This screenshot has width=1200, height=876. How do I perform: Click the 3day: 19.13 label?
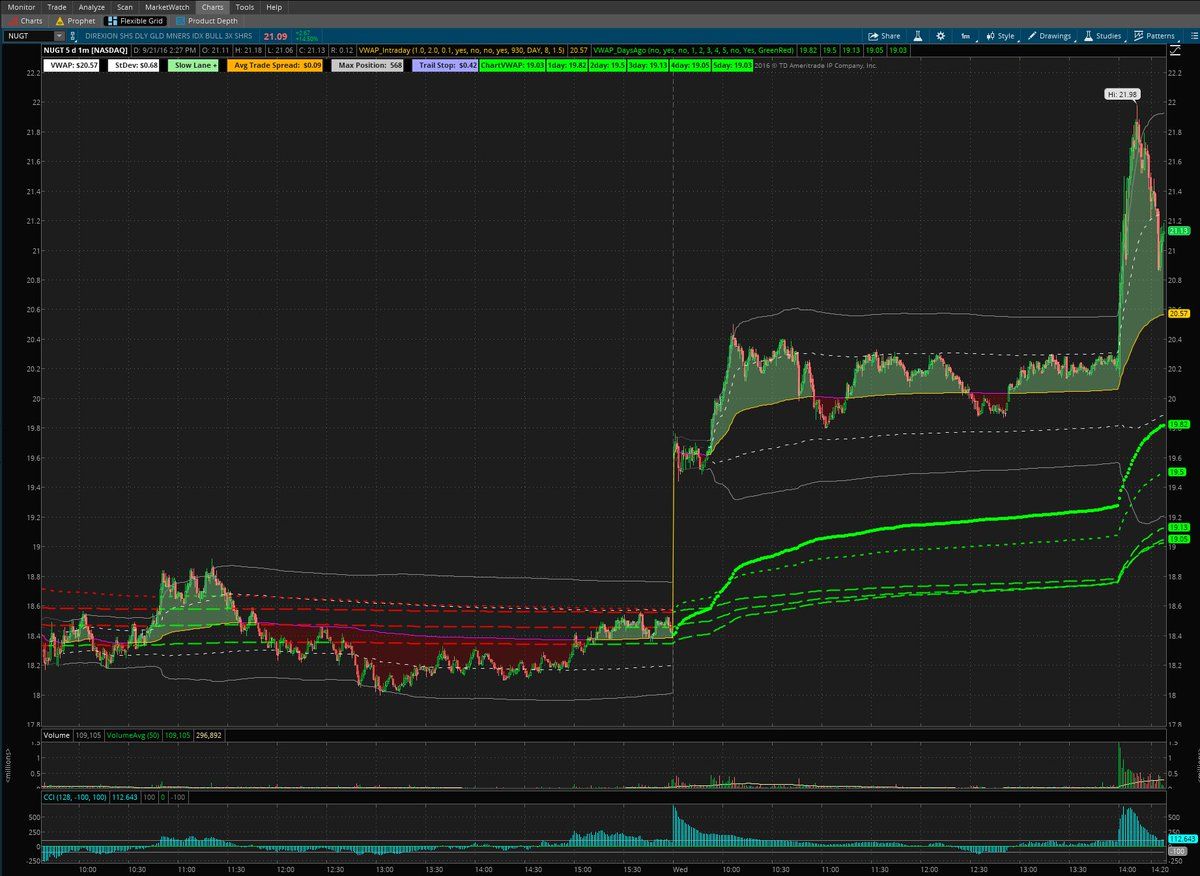click(649, 65)
